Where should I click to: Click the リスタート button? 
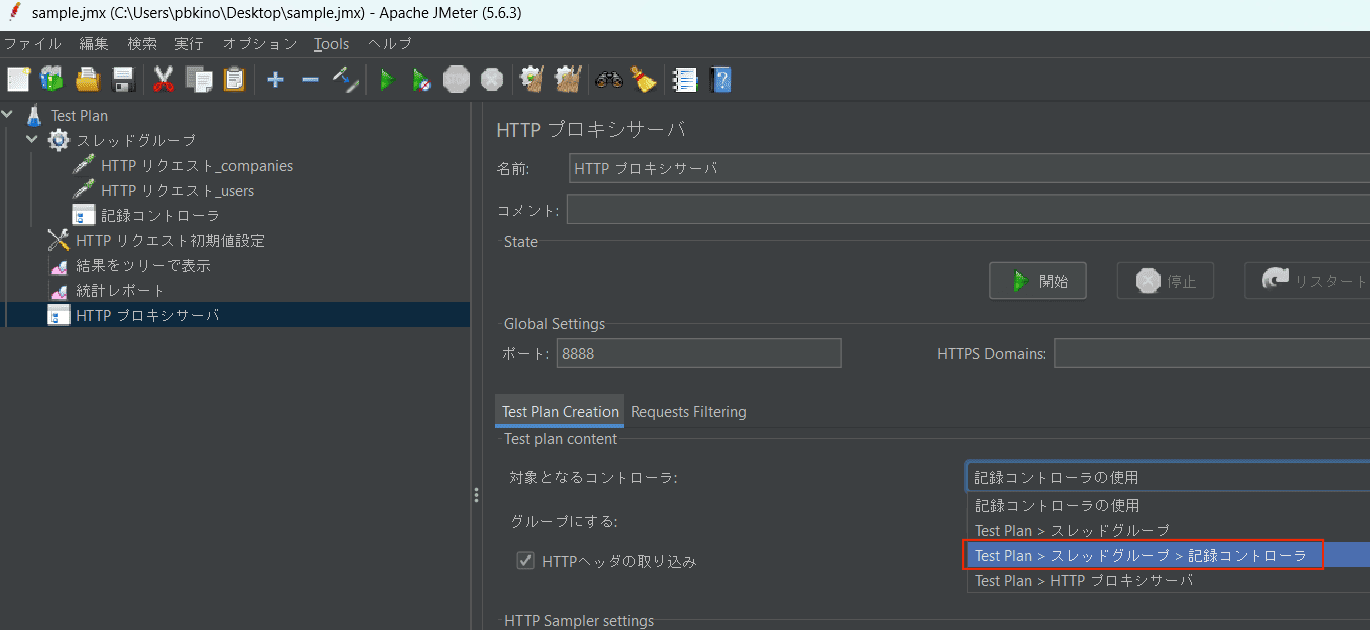[1307, 281]
